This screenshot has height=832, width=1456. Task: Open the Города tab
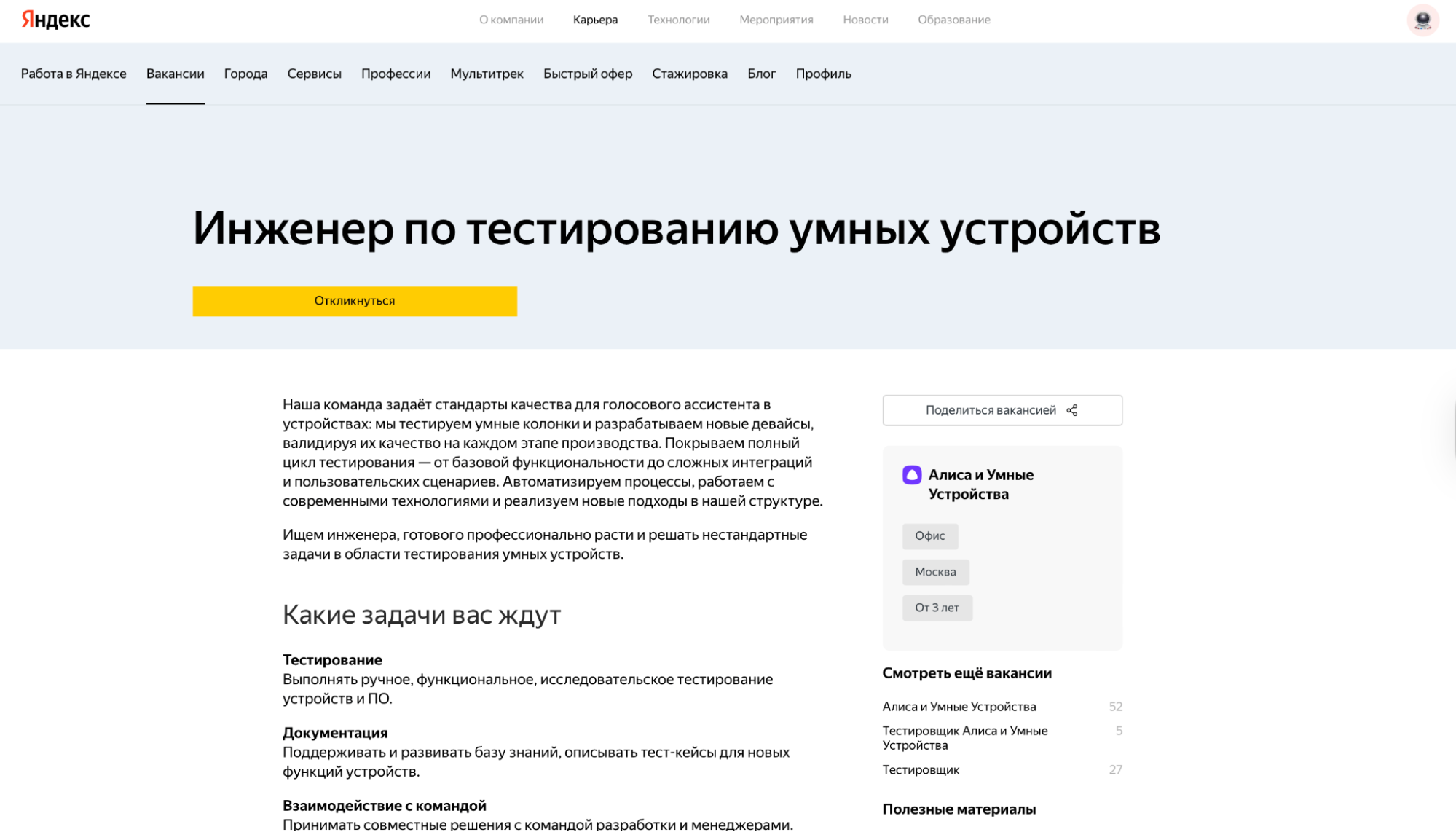[x=246, y=74]
